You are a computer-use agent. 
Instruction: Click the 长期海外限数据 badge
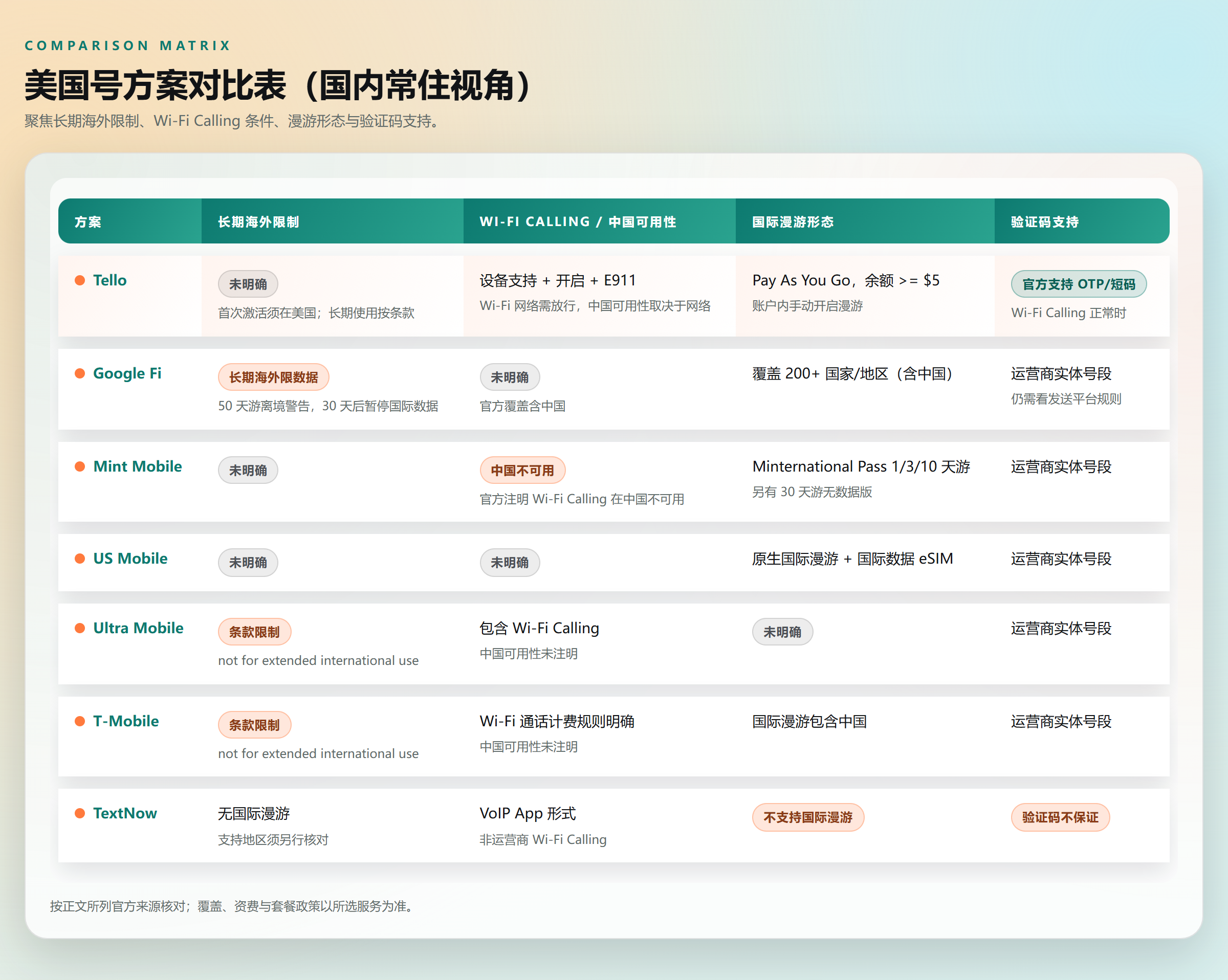pyautogui.click(x=273, y=377)
